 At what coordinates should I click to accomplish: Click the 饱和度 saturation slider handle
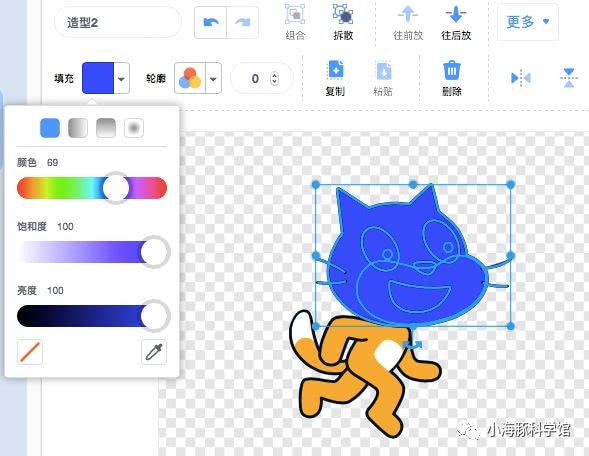(154, 252)
